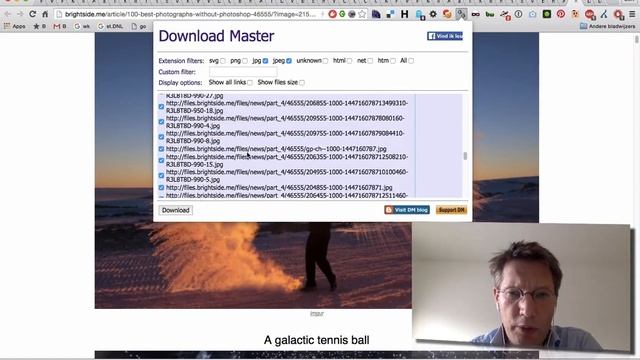This screenshot has height=360, width=640.
Task: Open the Apps bookmarks shortcut
Action: (14, 26)
